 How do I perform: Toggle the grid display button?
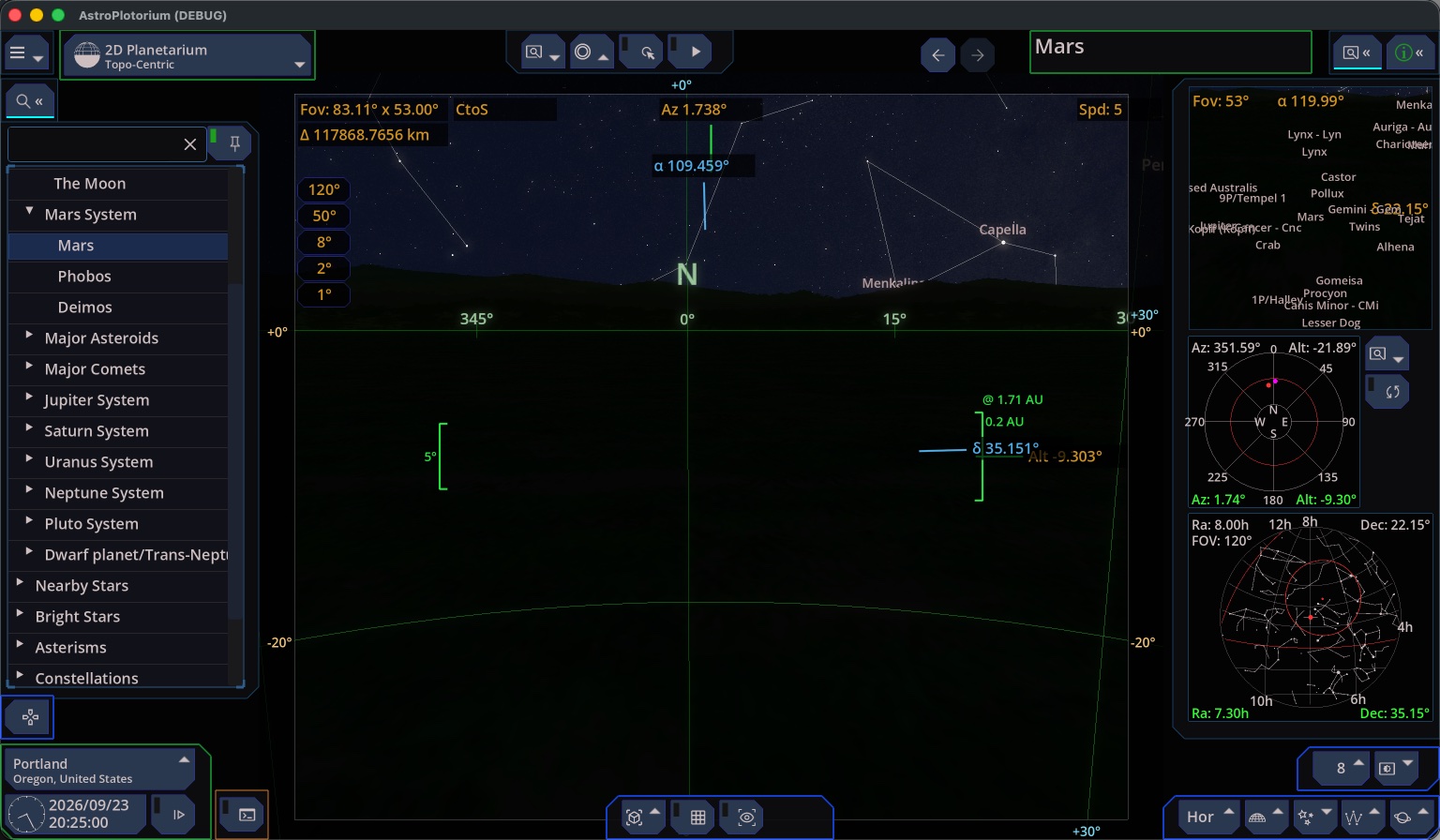(697, 817)
